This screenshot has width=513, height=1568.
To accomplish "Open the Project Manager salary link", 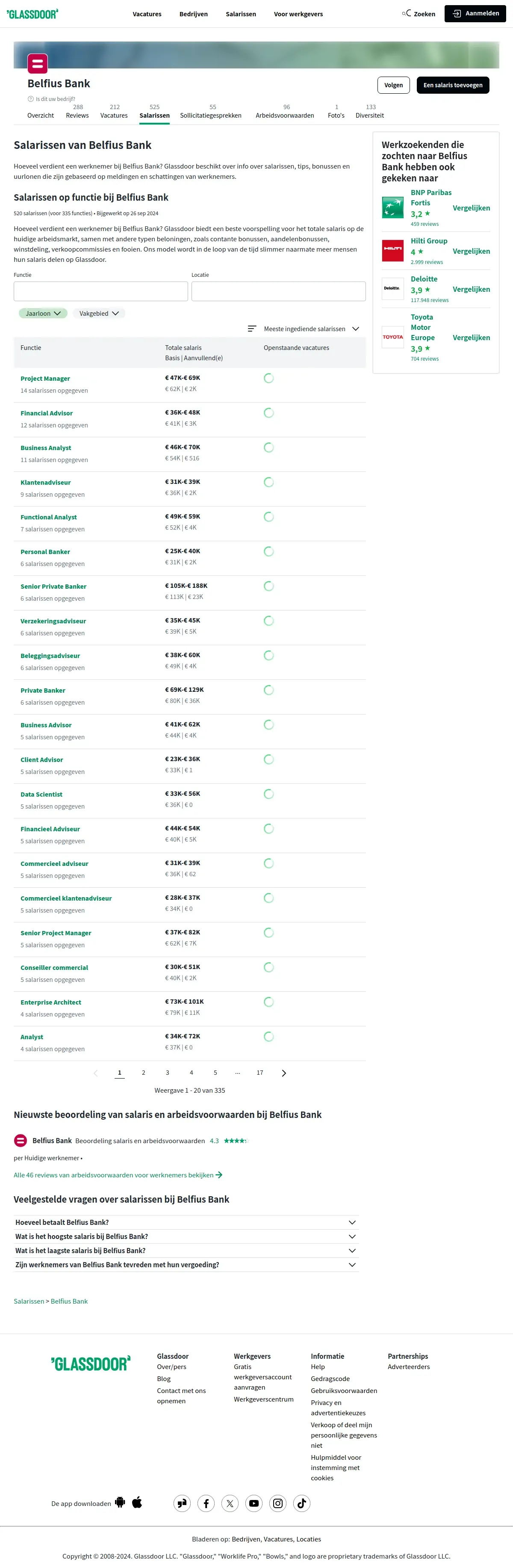I will click(45, 379).
